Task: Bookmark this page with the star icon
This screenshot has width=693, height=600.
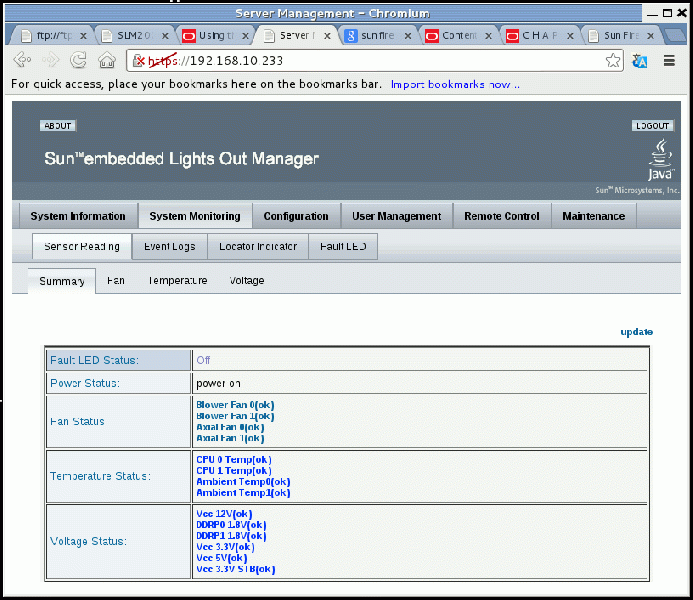Action: (613, 61)
